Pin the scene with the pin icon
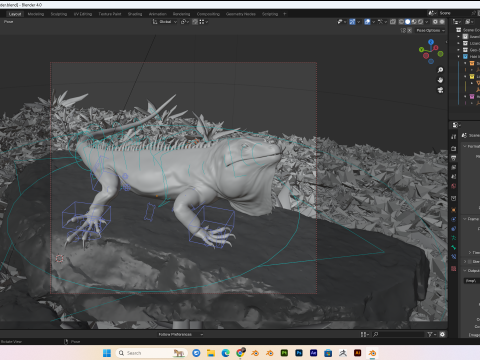 click(x=473, y=13)
